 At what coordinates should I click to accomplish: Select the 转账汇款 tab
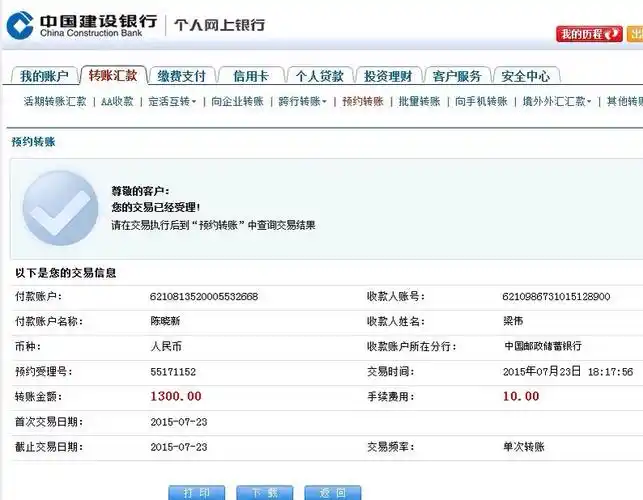click(113, 75)
